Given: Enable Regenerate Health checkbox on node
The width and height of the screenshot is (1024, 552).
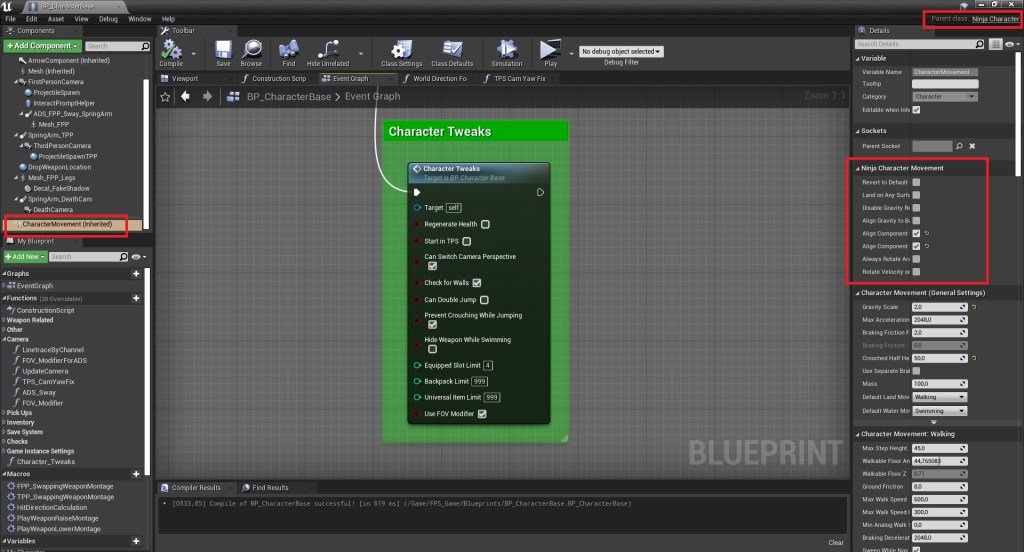Looking at the screenshot, I should 484,225.
